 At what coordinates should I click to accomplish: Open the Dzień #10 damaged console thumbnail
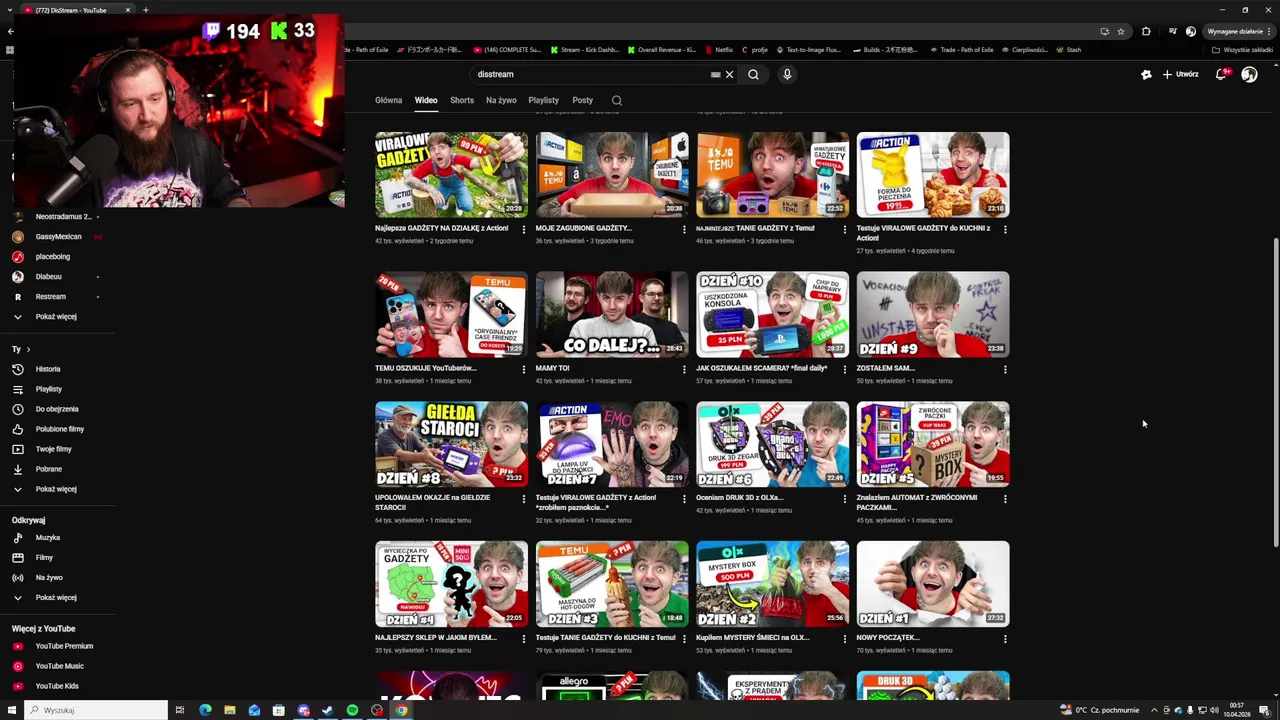coord(772,314)
